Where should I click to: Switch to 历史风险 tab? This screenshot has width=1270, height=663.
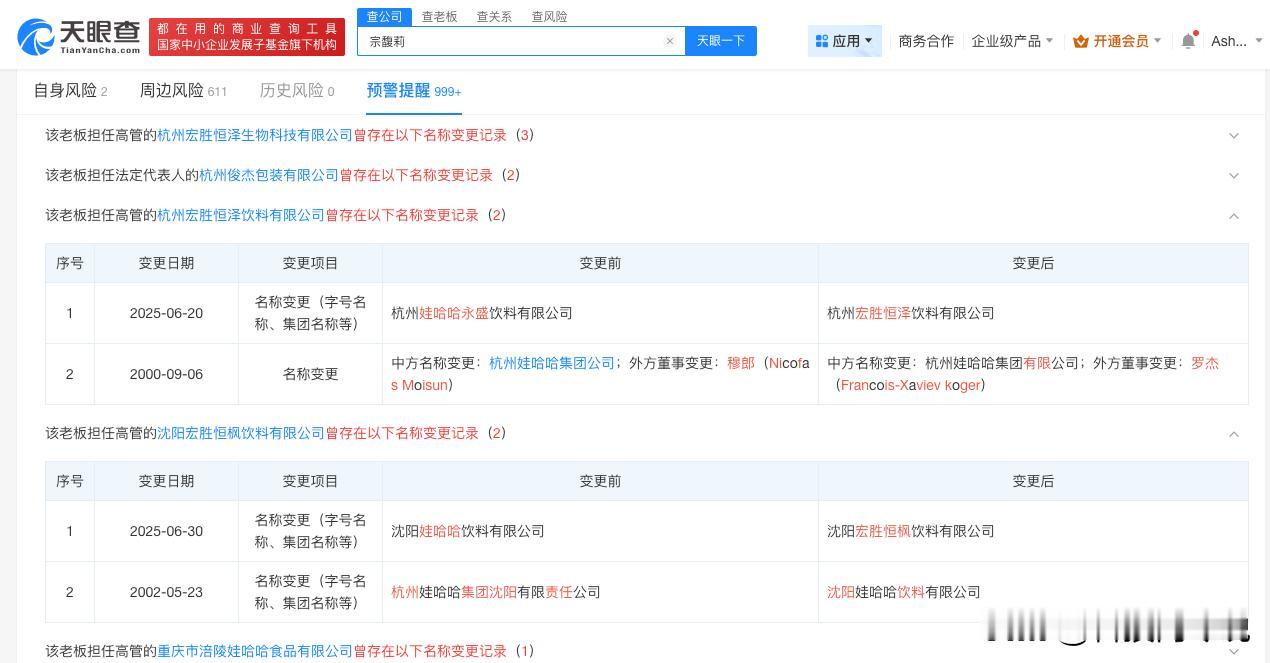(297, 90)
